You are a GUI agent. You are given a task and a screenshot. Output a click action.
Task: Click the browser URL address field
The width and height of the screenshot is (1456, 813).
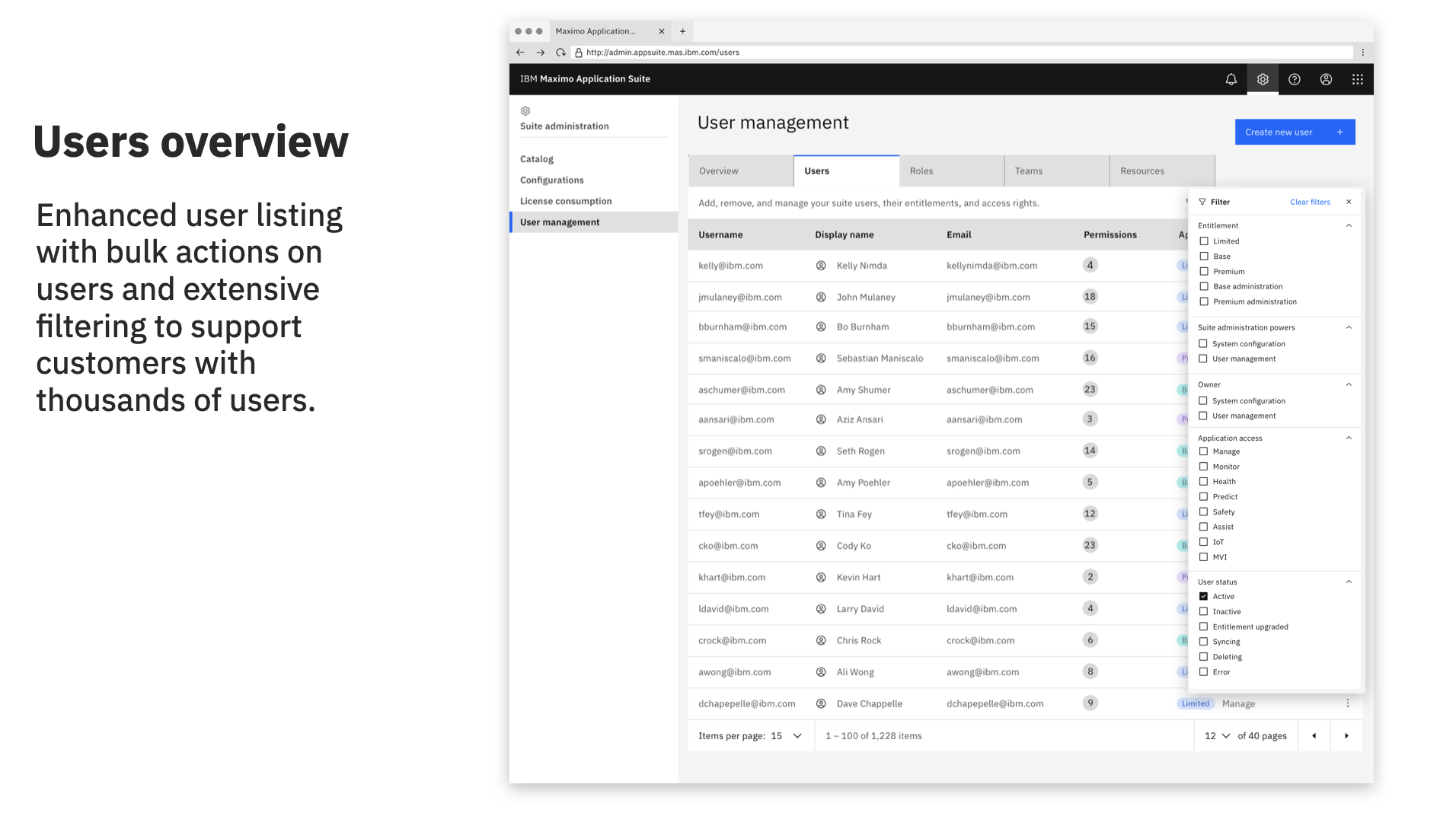click(x=963, y=53)
